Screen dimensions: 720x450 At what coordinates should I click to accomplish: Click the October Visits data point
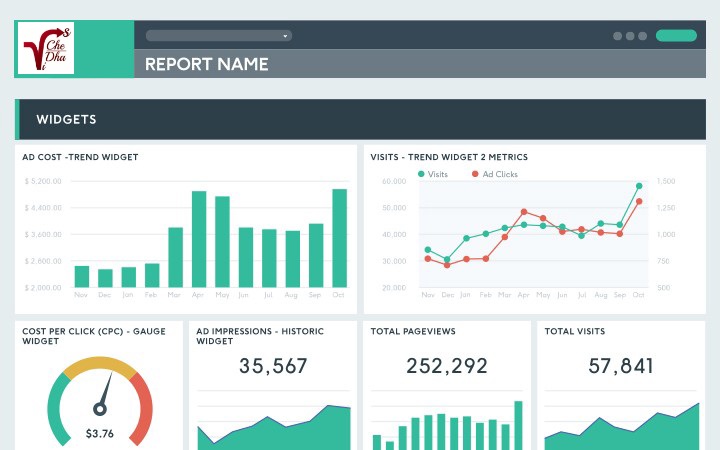[x=639, y=186]
